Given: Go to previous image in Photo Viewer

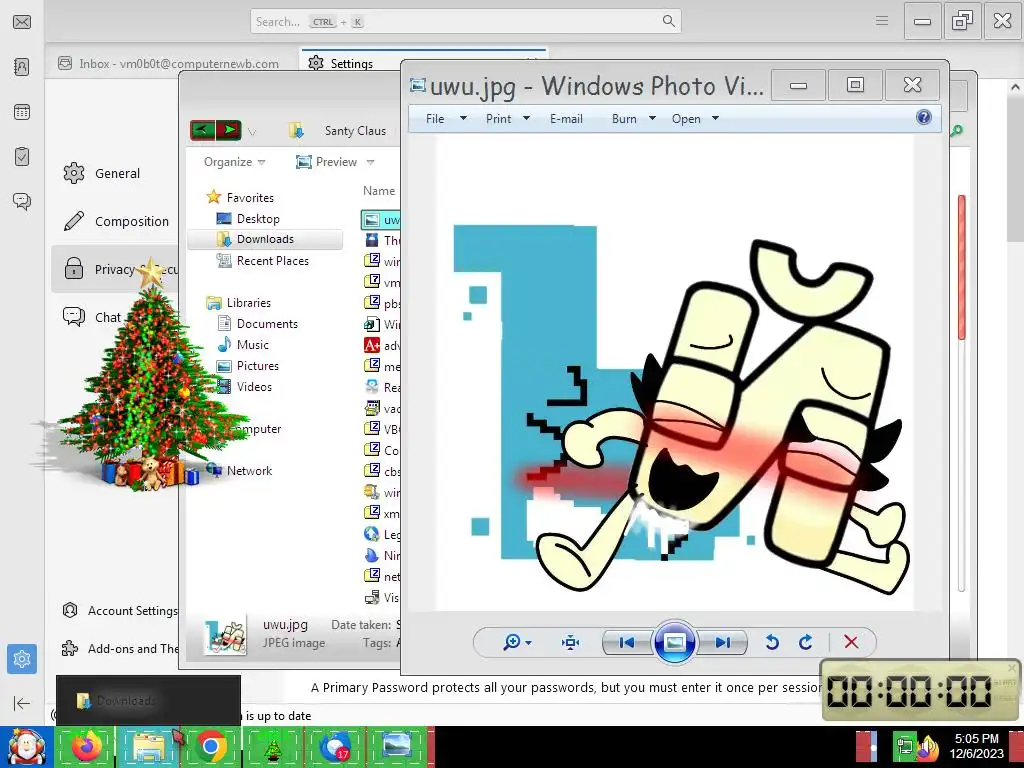Looking at the screenshot, I should click(626, 643).
